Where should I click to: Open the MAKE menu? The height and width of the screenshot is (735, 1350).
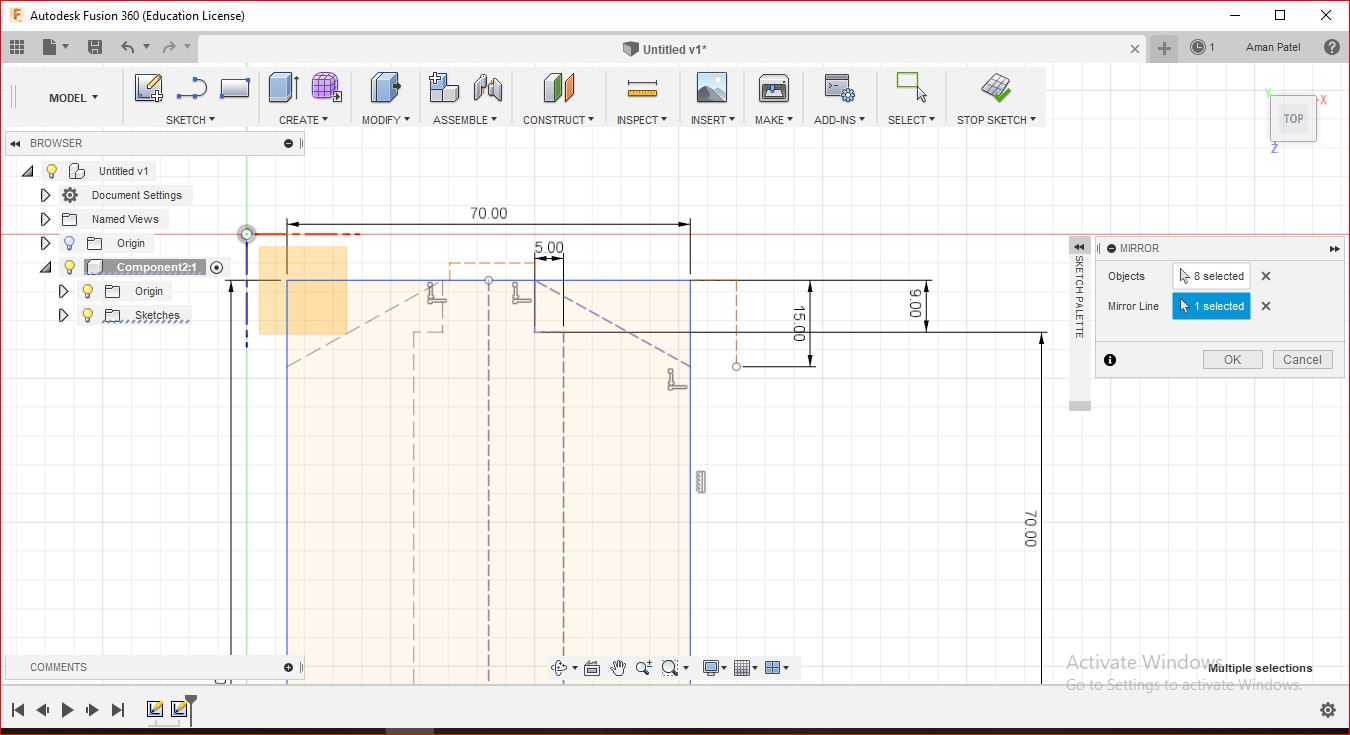pos(773,120)
